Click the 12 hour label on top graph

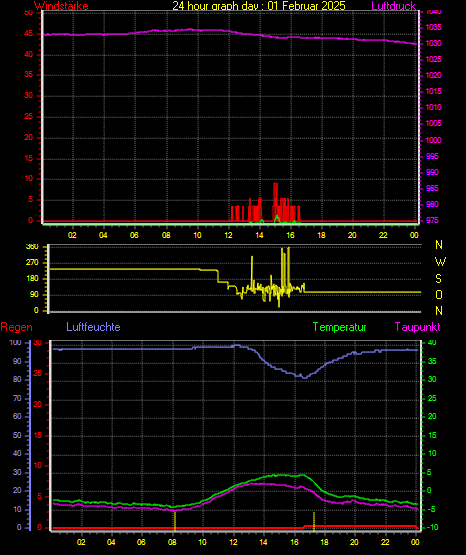228,235
